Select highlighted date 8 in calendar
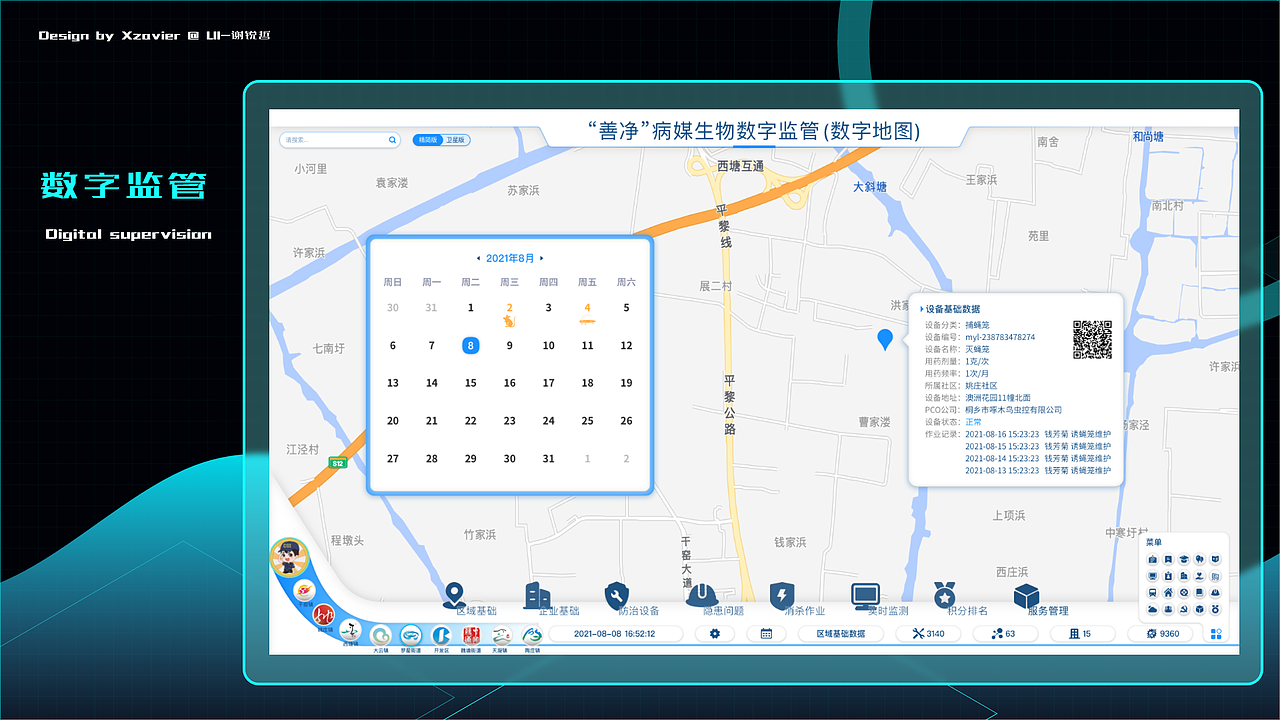Image resolution: width=1280 pixels, height=720 pixels. (x=471, y=345)
